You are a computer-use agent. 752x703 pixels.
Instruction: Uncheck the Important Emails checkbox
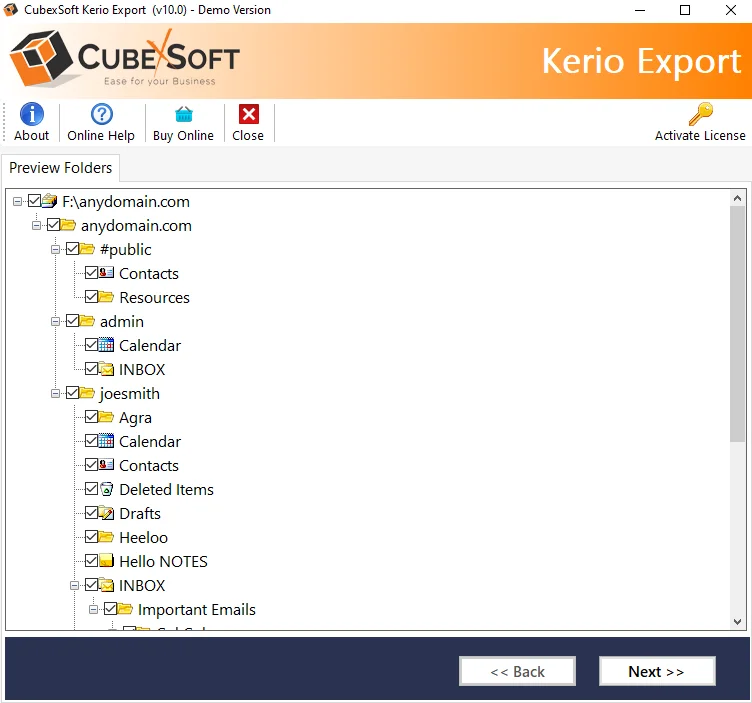click(110, 609)
